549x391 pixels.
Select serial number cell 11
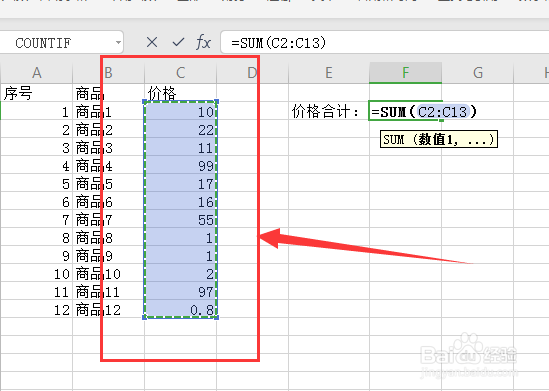pos(36,292)
